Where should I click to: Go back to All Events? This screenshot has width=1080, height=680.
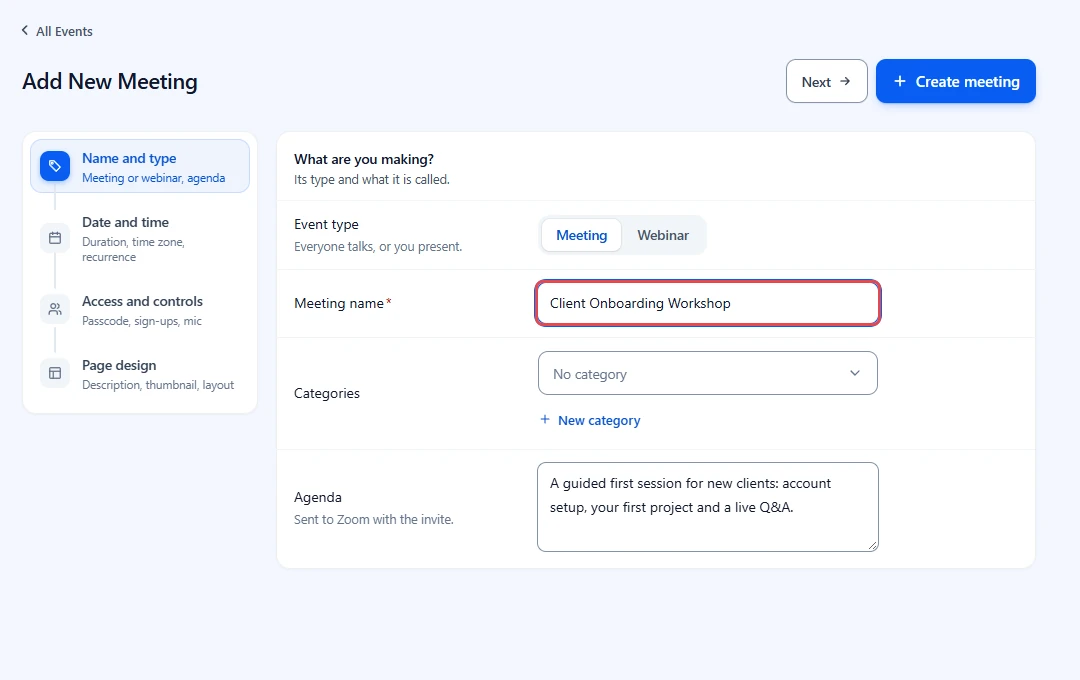pyautogui.click(x=56, y=31)
